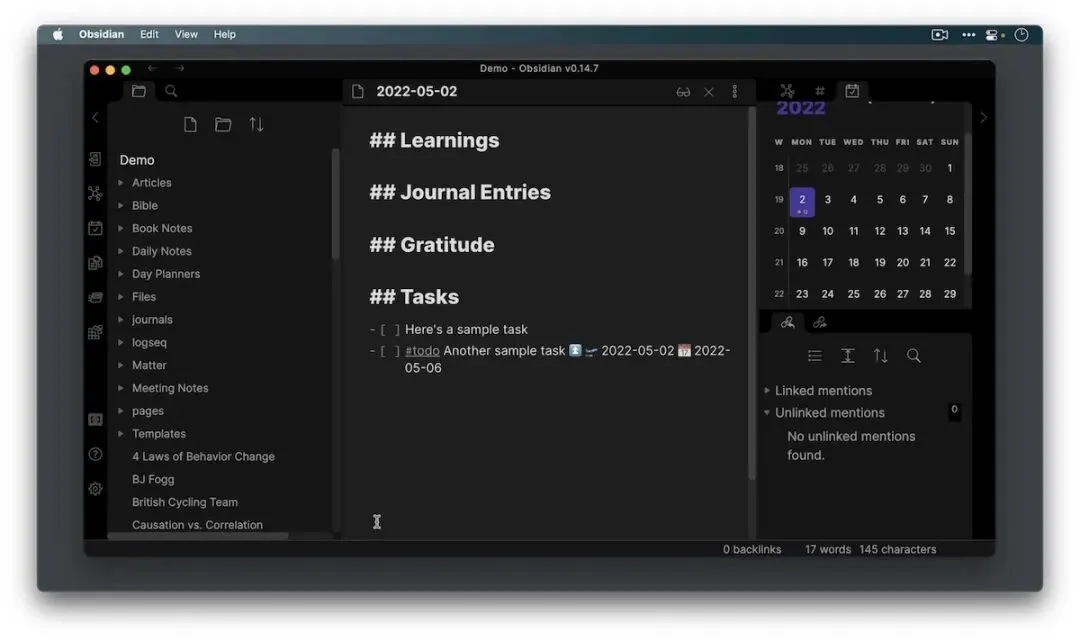This screenshot has width=1080, height=641.
Task: Open the outgoing links tab icon
Action: pos(820,322)
